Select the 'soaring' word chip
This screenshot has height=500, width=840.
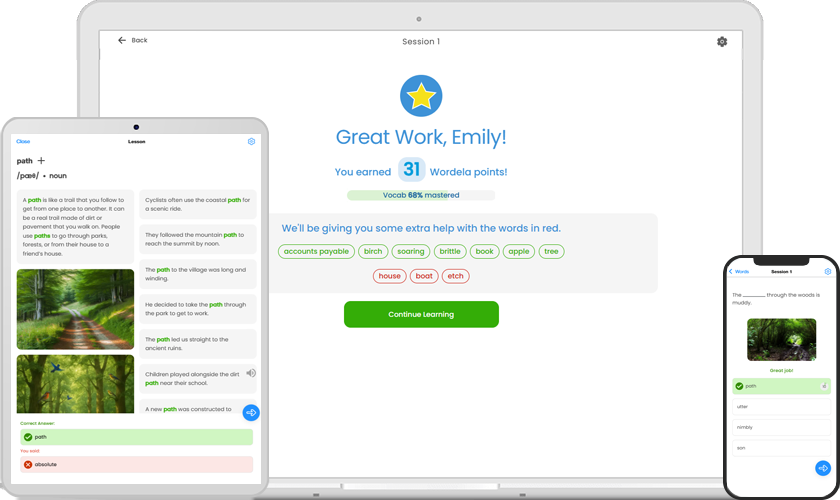pos(411,251)
